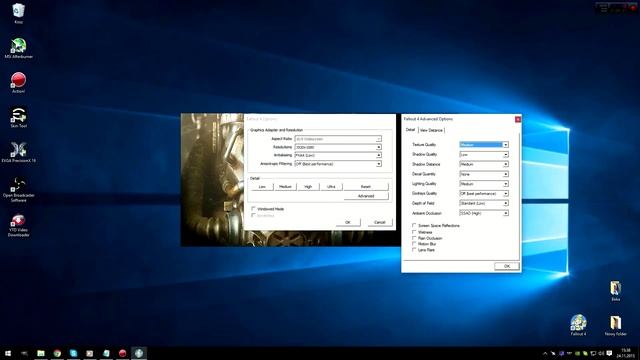Click the Reset button in Detail group
Viewport: 640px width, 360px height.
tap(366, 187)
